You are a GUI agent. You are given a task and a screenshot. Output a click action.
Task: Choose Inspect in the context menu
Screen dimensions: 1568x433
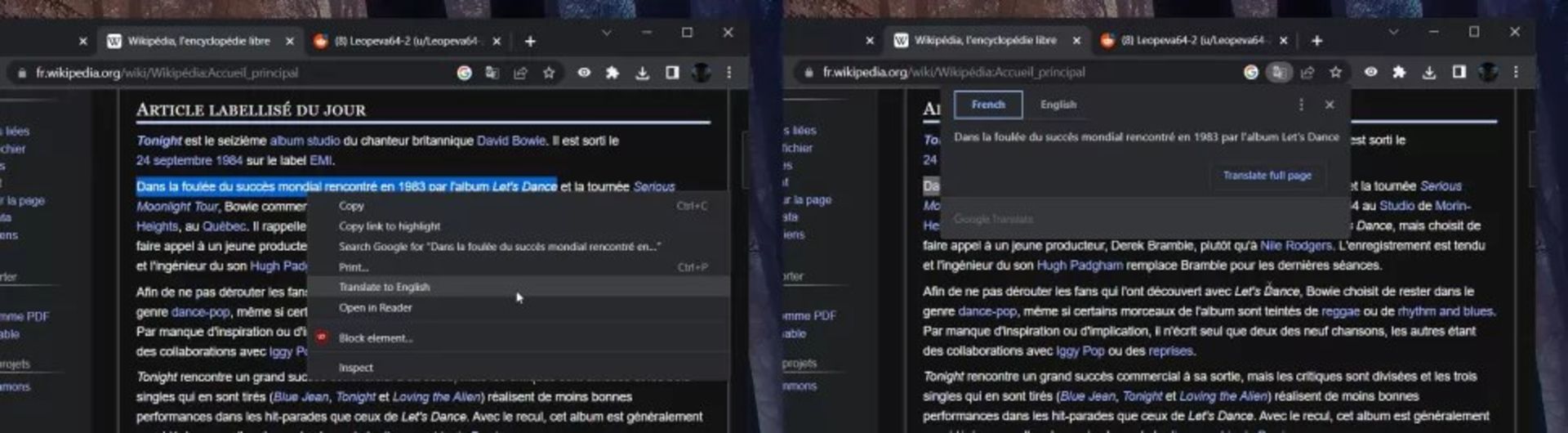point(519,368)
